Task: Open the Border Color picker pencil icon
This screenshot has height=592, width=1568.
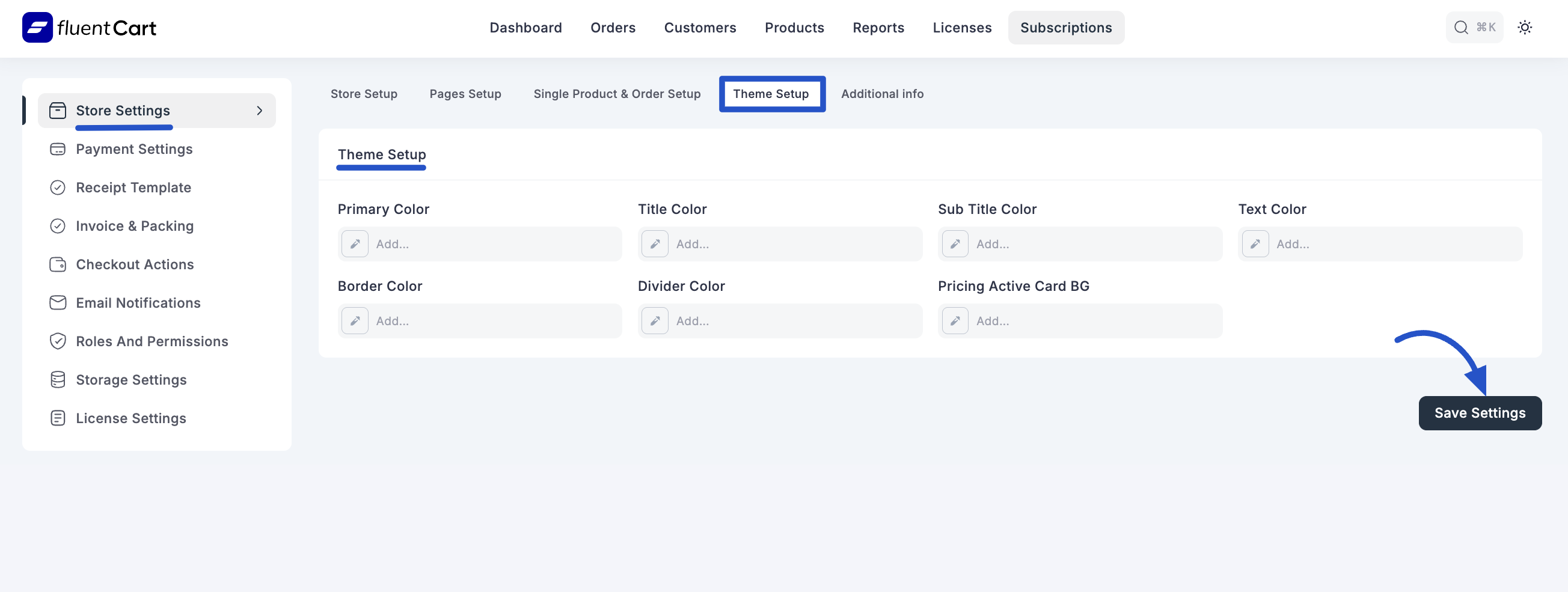Action: click(x=354, y=320)
